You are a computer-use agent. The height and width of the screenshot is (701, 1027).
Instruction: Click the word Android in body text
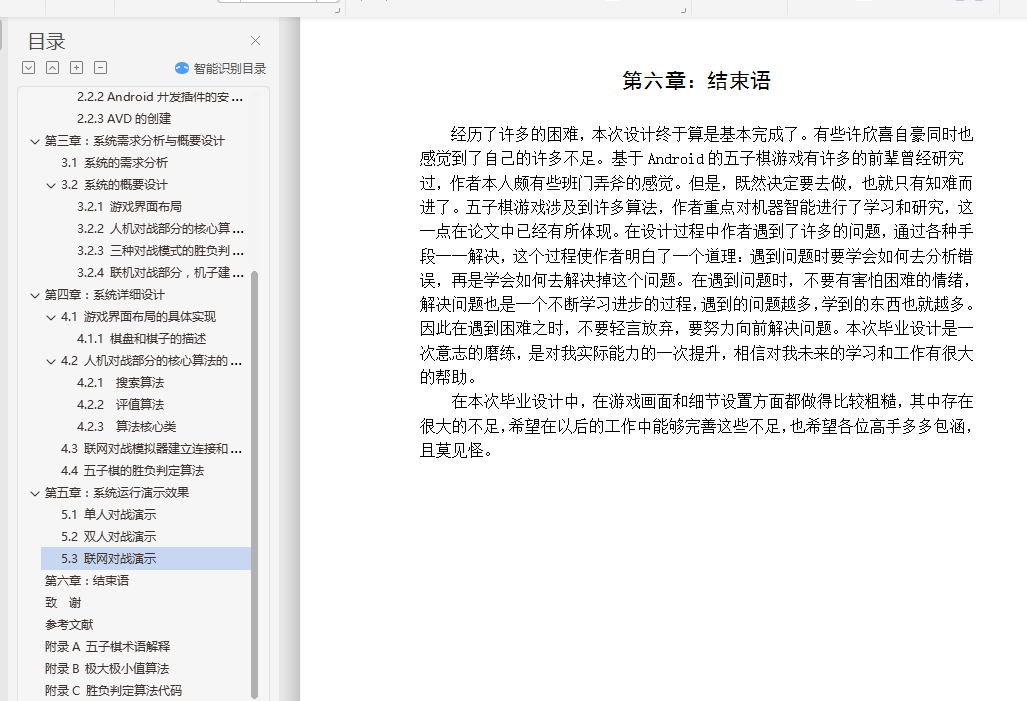[675, 159]
